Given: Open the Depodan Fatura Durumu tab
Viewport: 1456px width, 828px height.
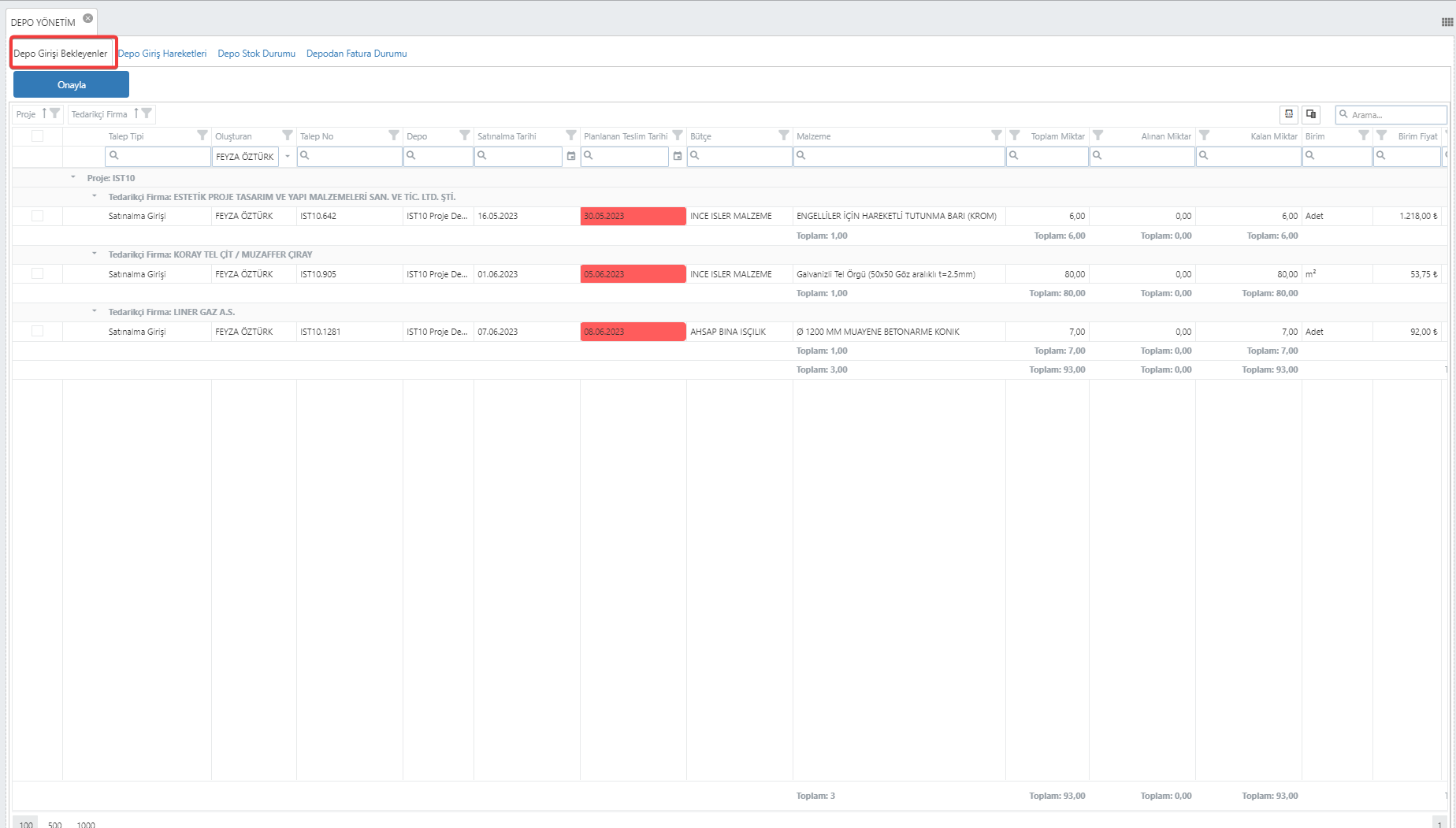Looking at the screenshot, I should pos(356,54).
